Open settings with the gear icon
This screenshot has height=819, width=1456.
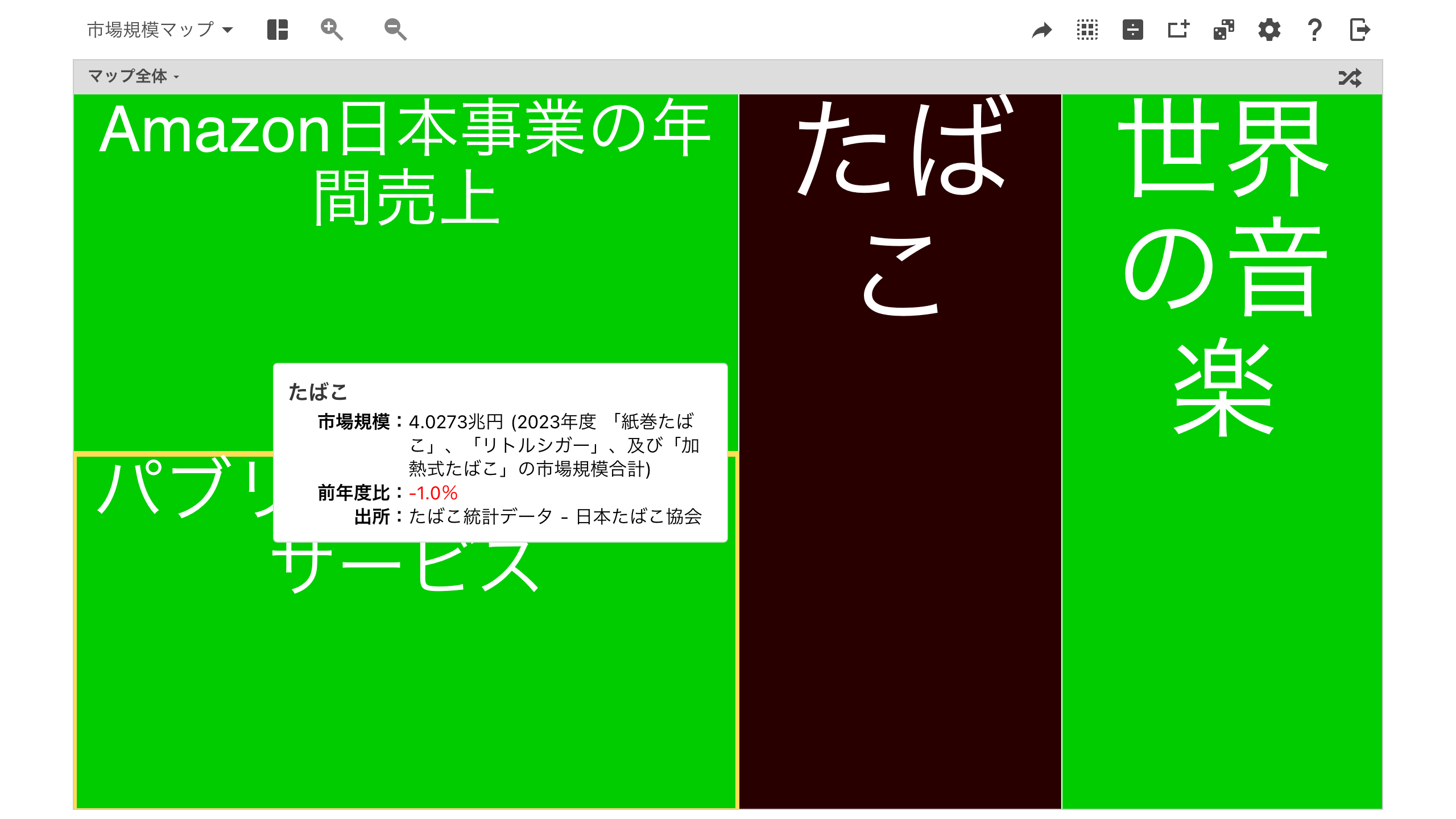point(1269,30)
